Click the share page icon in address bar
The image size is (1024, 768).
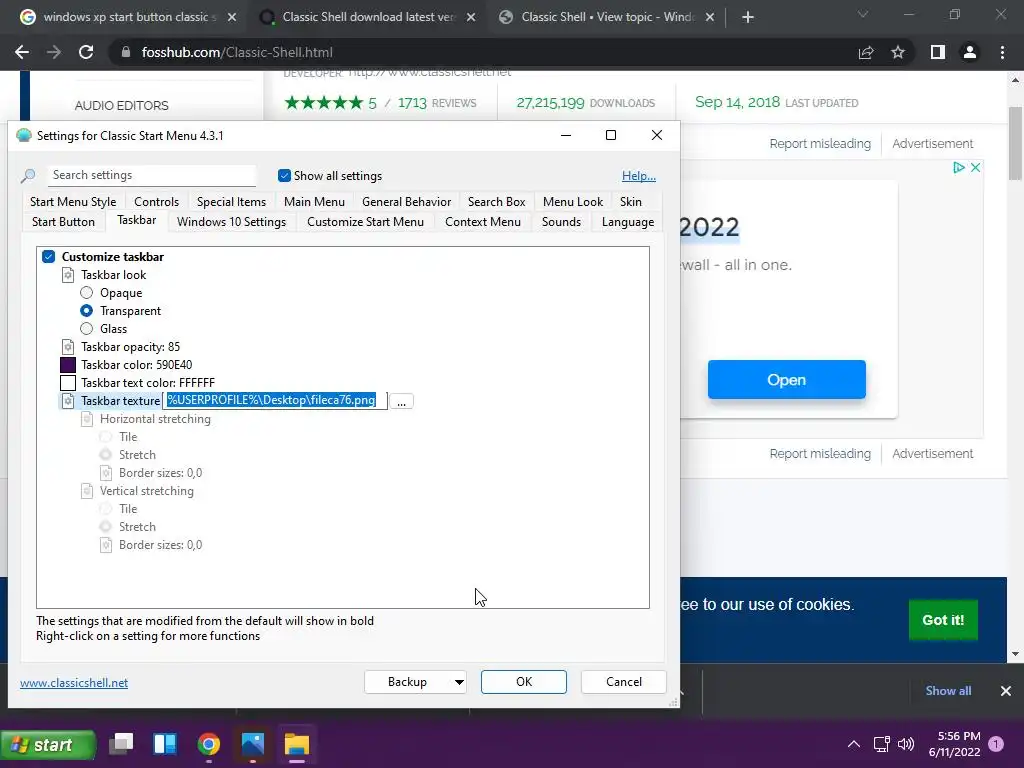click(x=866, y=52)
